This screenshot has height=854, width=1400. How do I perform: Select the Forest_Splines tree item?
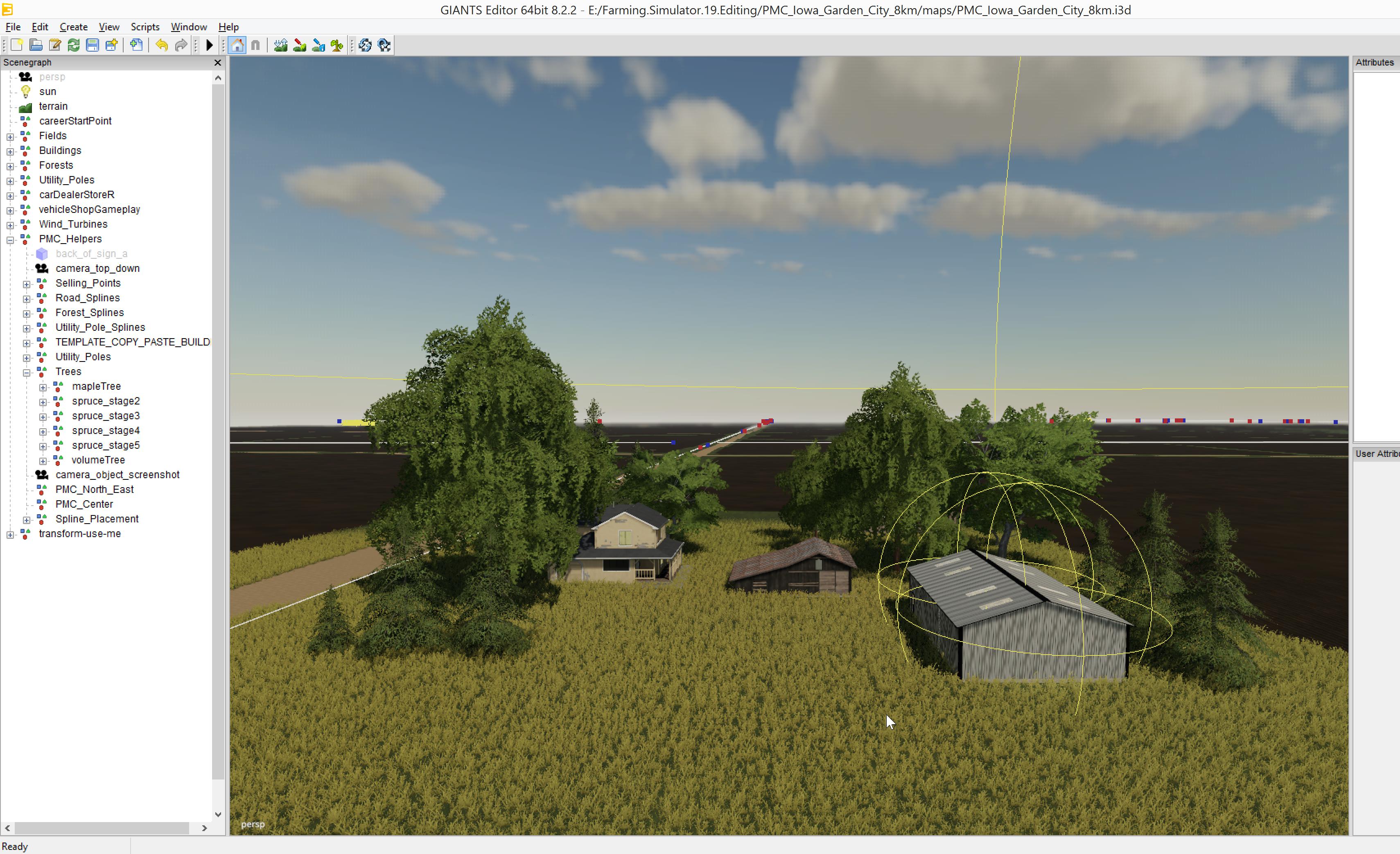90,312
